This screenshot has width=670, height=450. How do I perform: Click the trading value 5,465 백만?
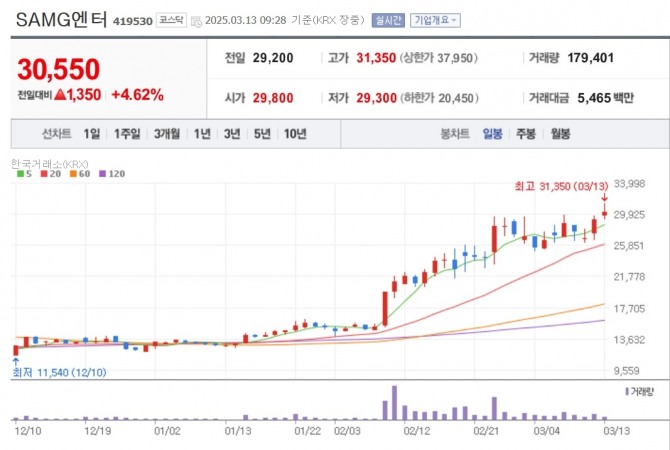tap(605, 98)
